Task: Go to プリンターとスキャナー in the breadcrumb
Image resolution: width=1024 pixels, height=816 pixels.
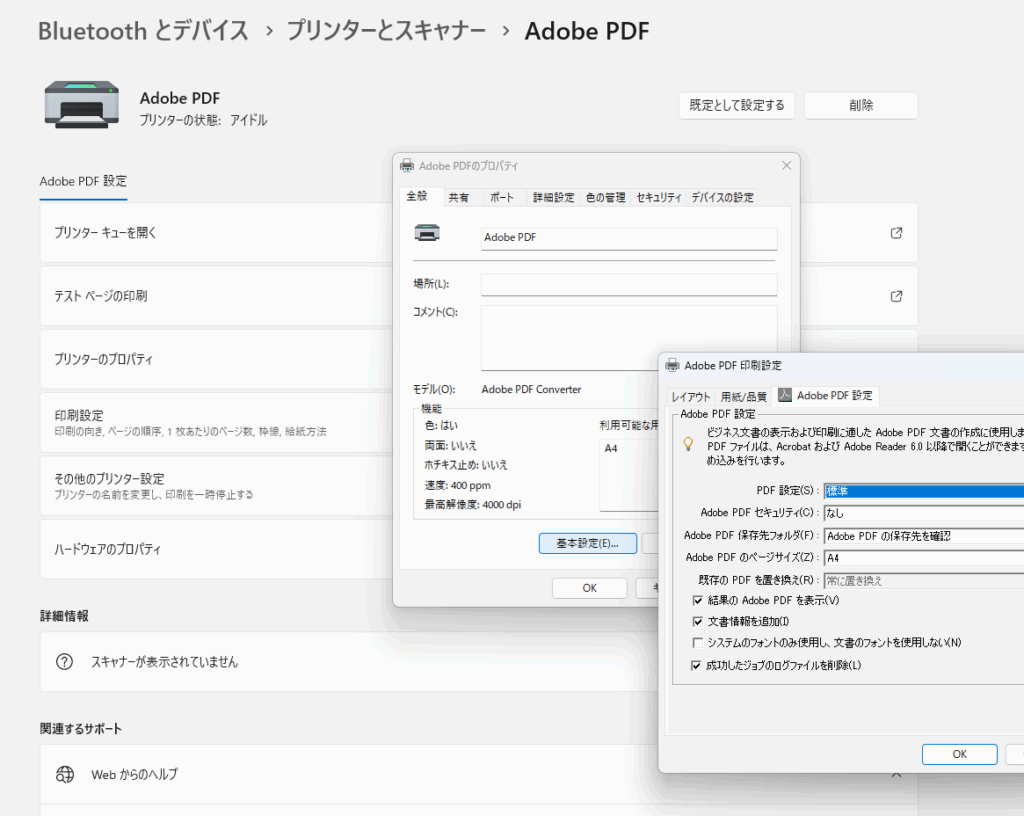Action: coord(386,31)
